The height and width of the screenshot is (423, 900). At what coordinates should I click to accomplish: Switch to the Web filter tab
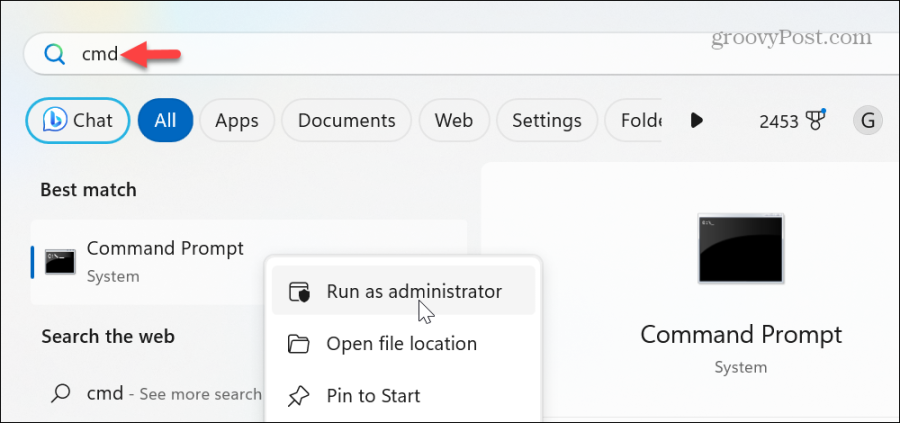tap(453, 121)
